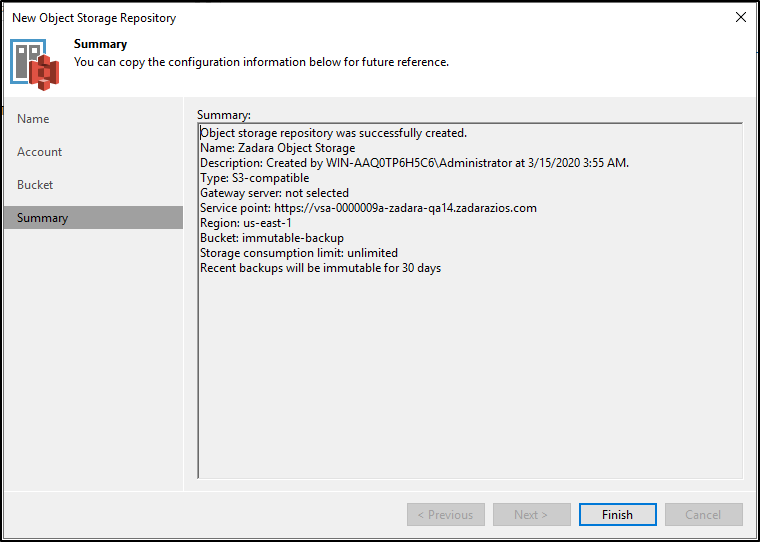Screen dimensions: 760x542
Task: Click the object storage repository icon
Action: tap(35, 65)
